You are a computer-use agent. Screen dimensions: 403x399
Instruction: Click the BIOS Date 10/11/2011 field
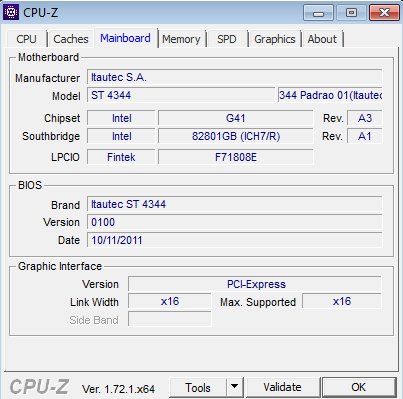coord(235,240)
